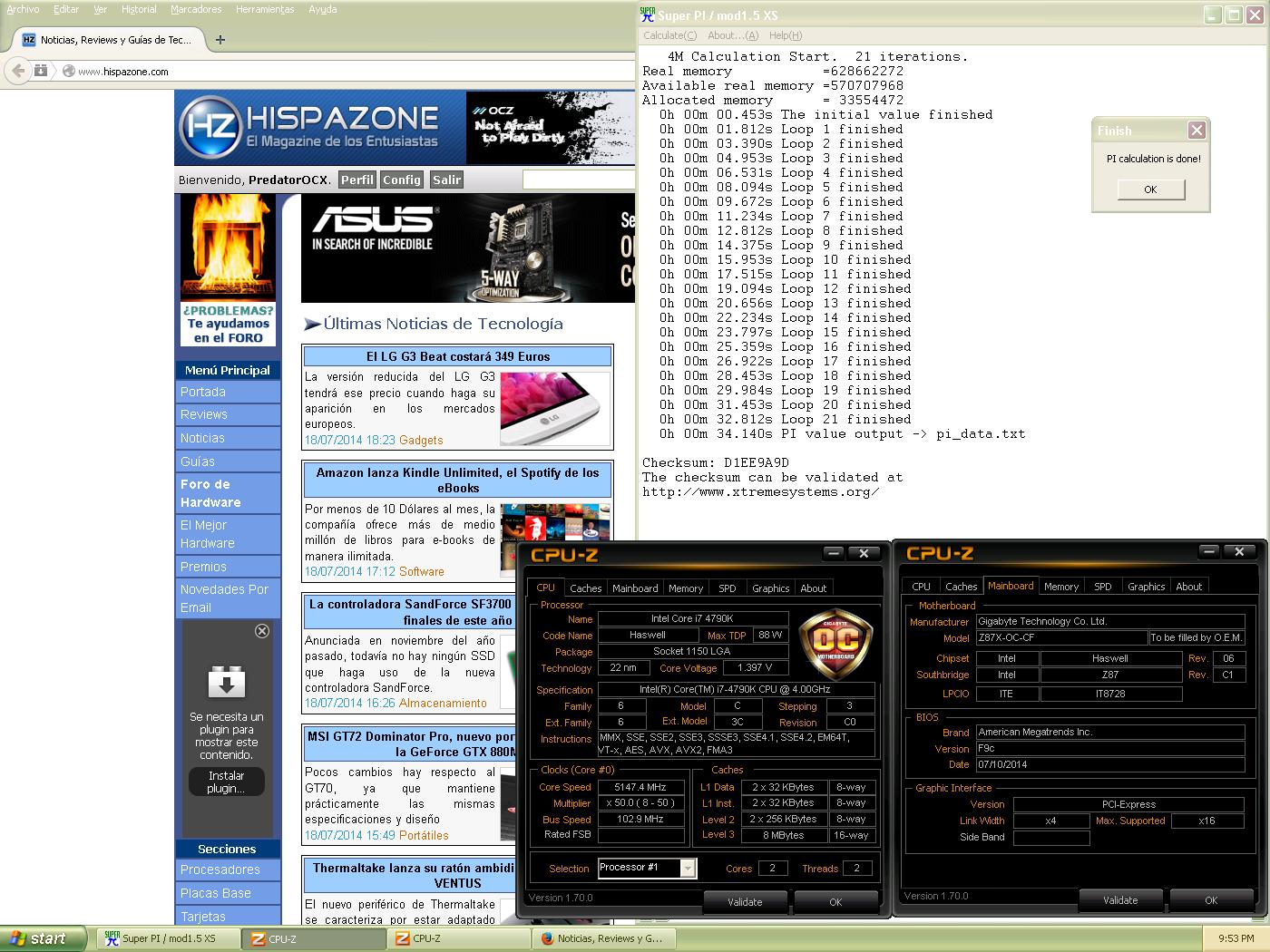Open the Almacenamiento category link
Screen dimensions: 1270x952
[x=443, y=703]
